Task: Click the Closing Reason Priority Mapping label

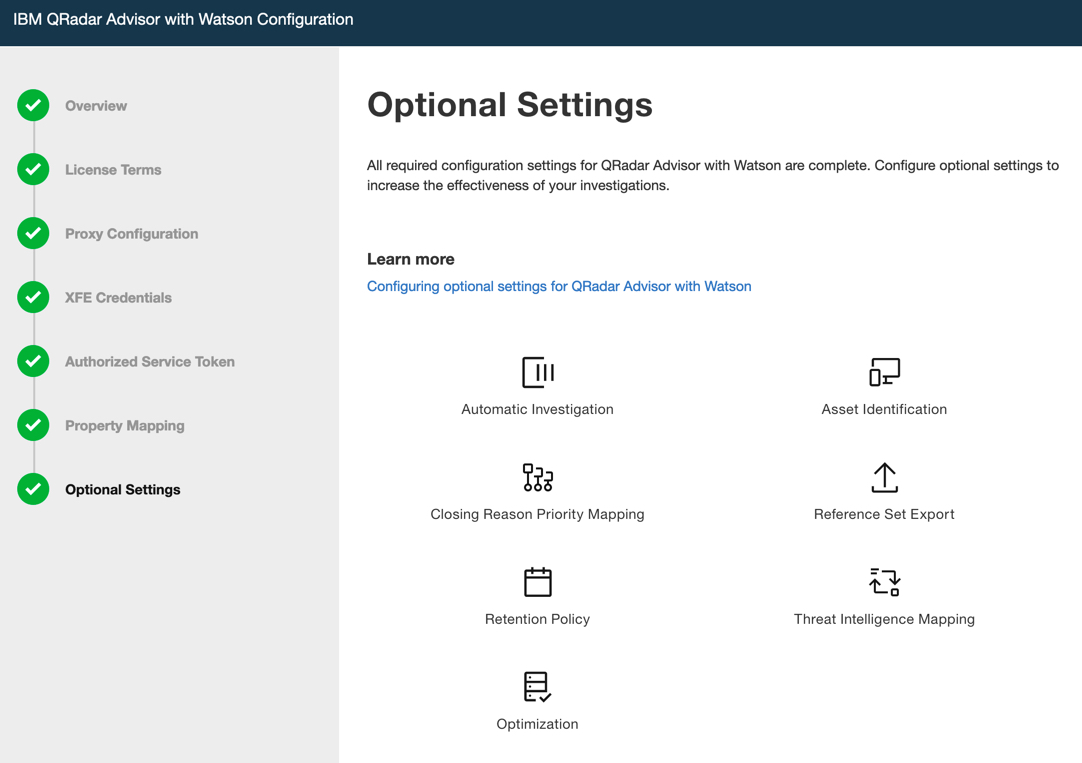Action: 538,514
